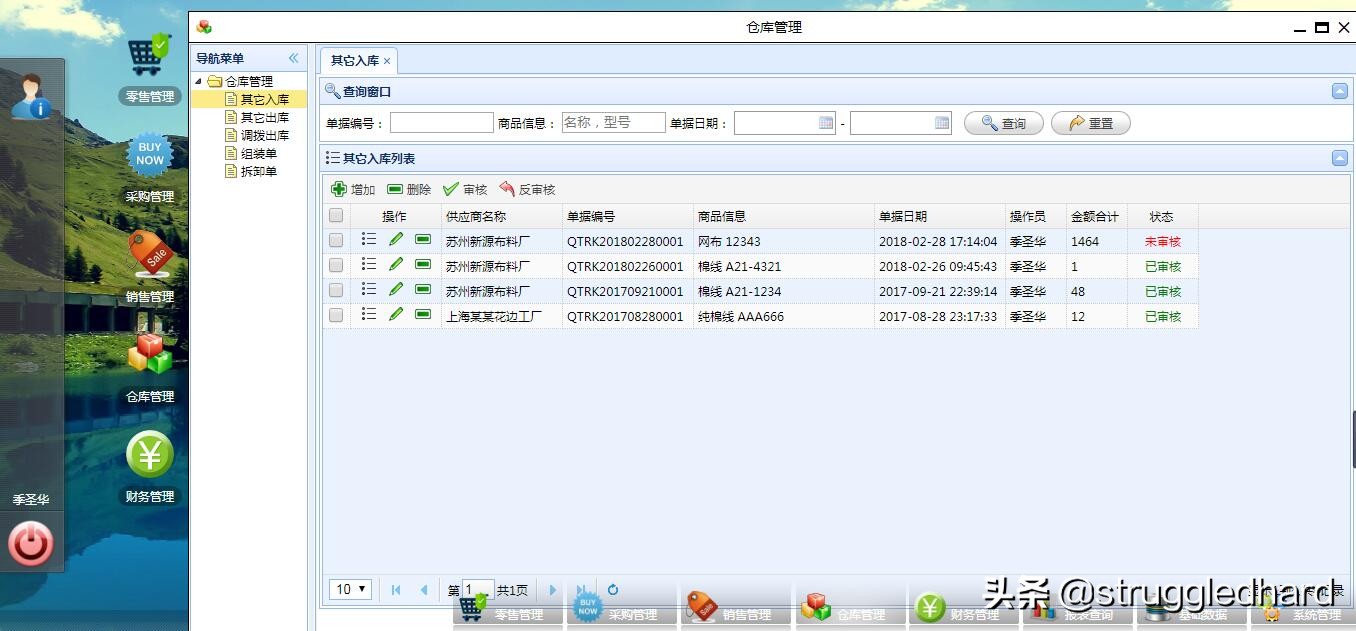
Task: Collapse the 仓库管理 navigation tree node
Action: click(x=197, y=80)
